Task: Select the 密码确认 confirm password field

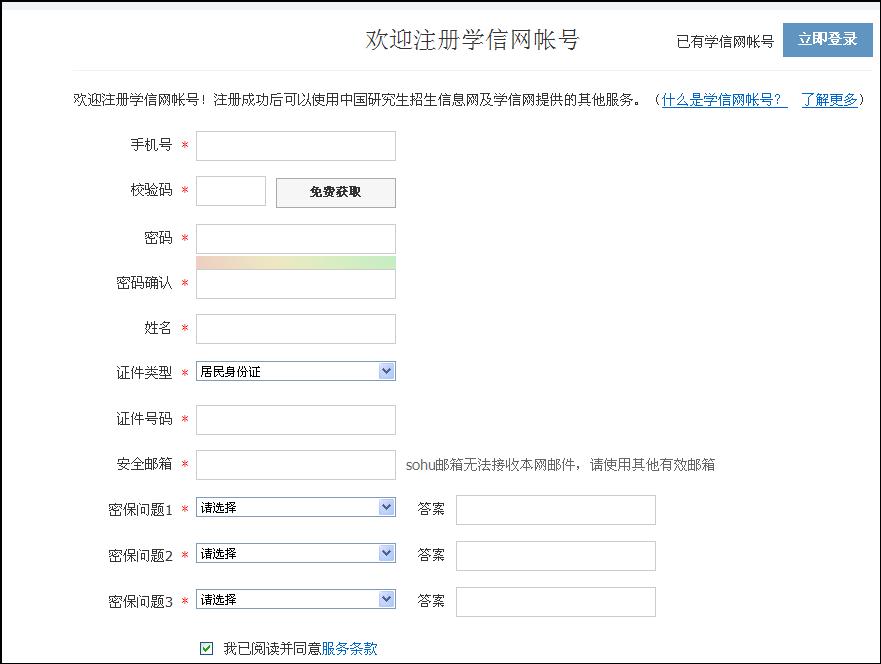Action: pos(296,284)
